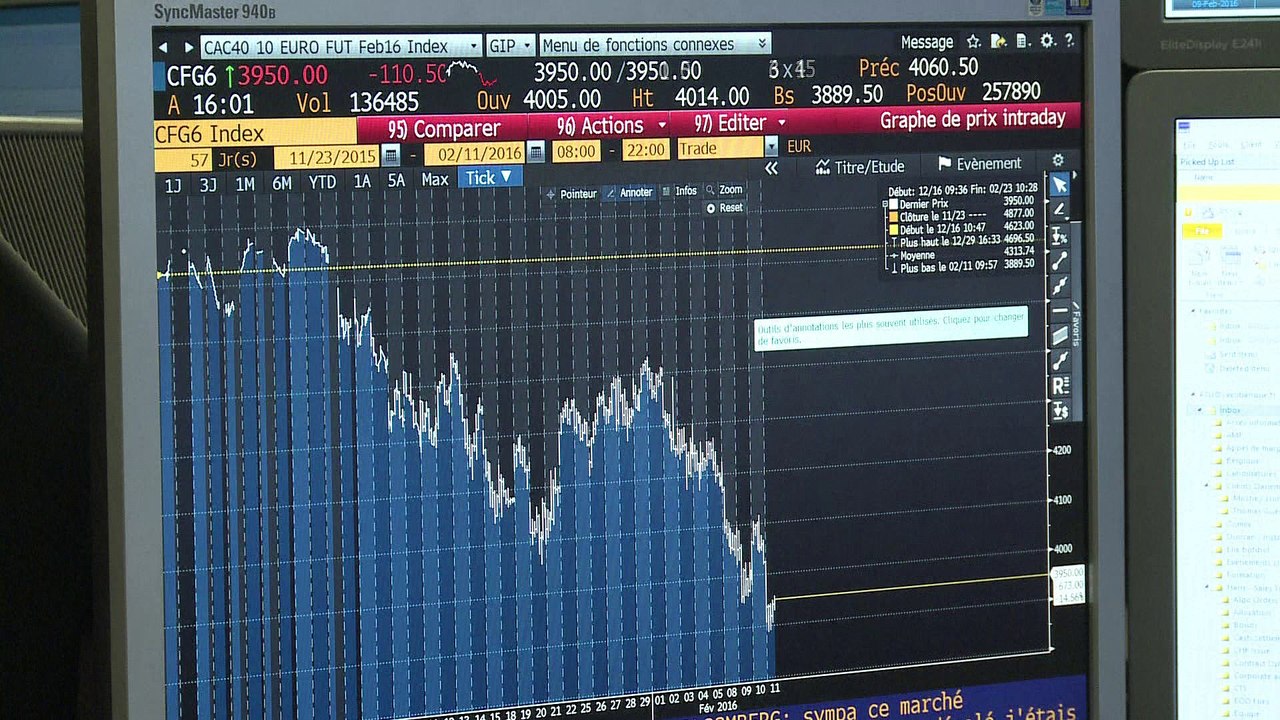Screen dimensions: 1280x720
Task: Select the horizontal line annotation tool
Action: tap(1060, 311)
